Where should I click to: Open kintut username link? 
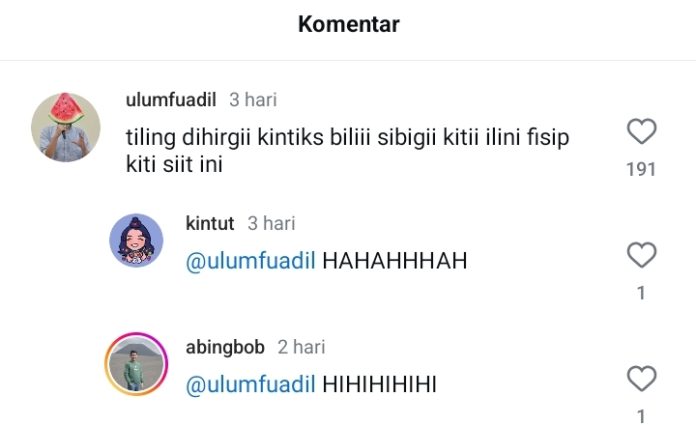pos(210,223)
